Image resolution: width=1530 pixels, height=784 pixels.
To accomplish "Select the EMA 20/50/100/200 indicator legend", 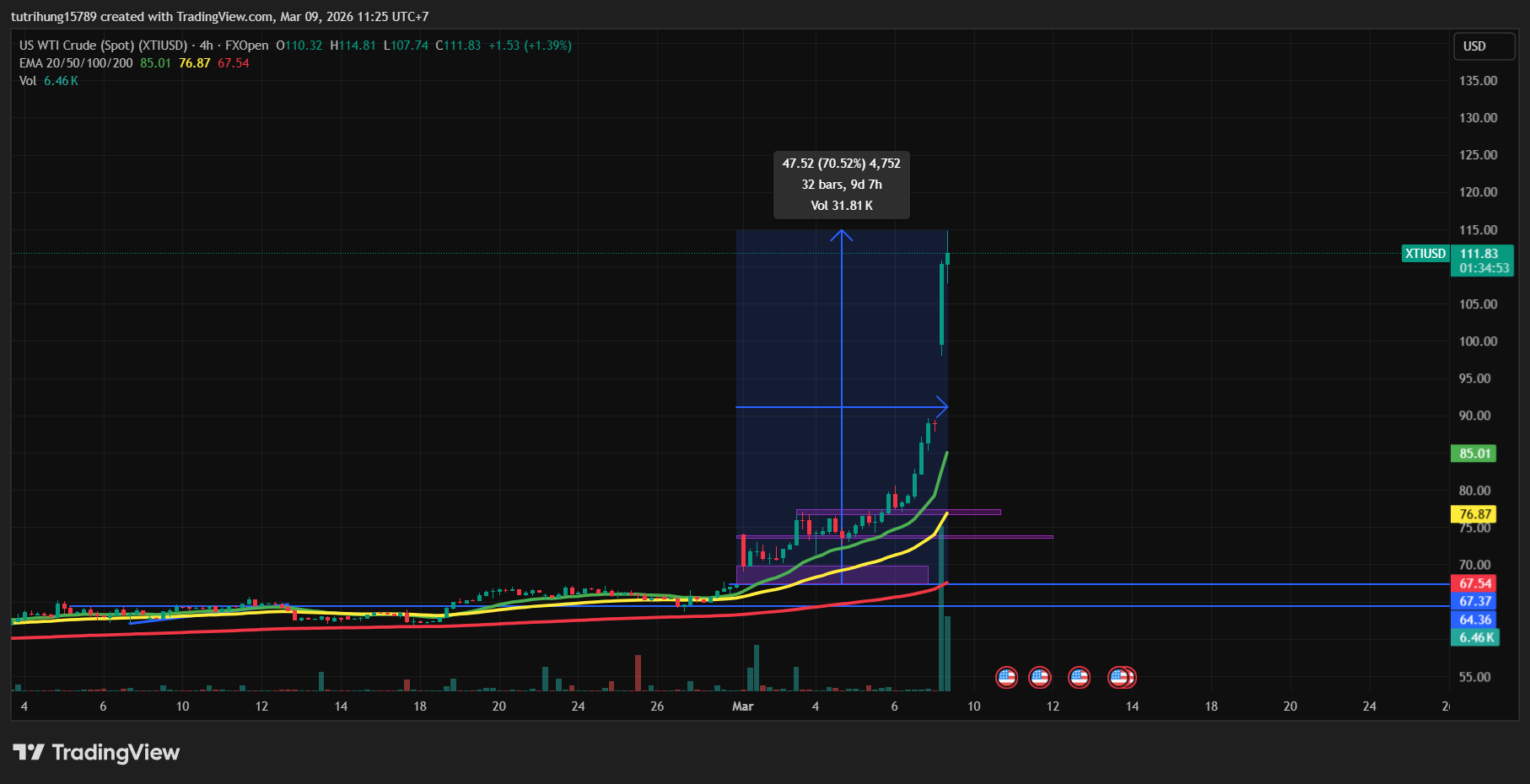I will 76,63.
